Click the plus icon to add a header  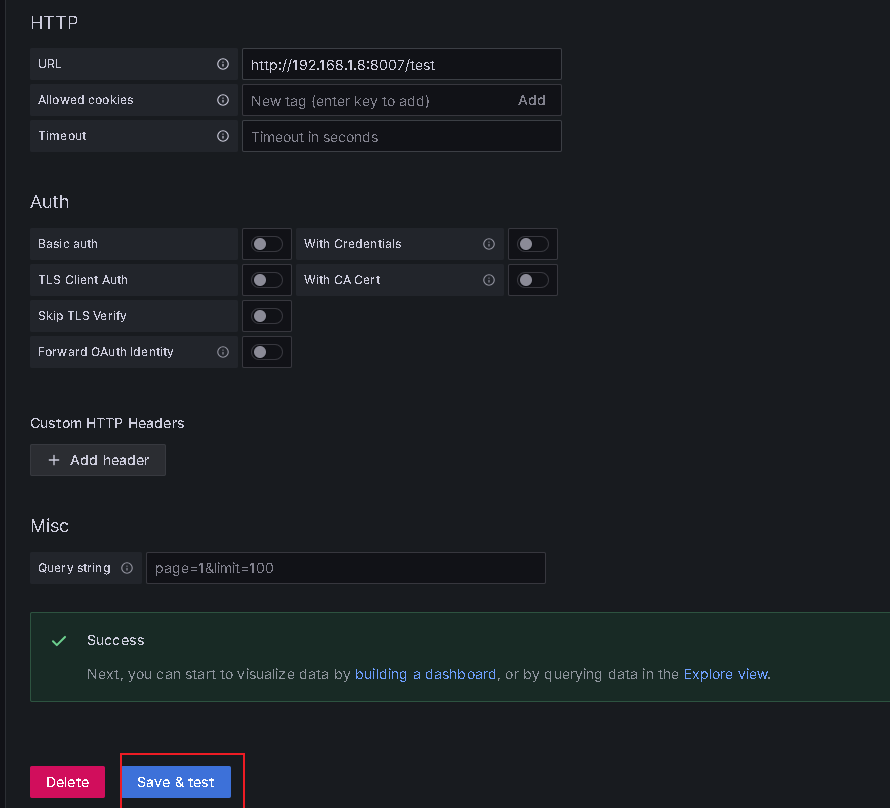[53, 460]
